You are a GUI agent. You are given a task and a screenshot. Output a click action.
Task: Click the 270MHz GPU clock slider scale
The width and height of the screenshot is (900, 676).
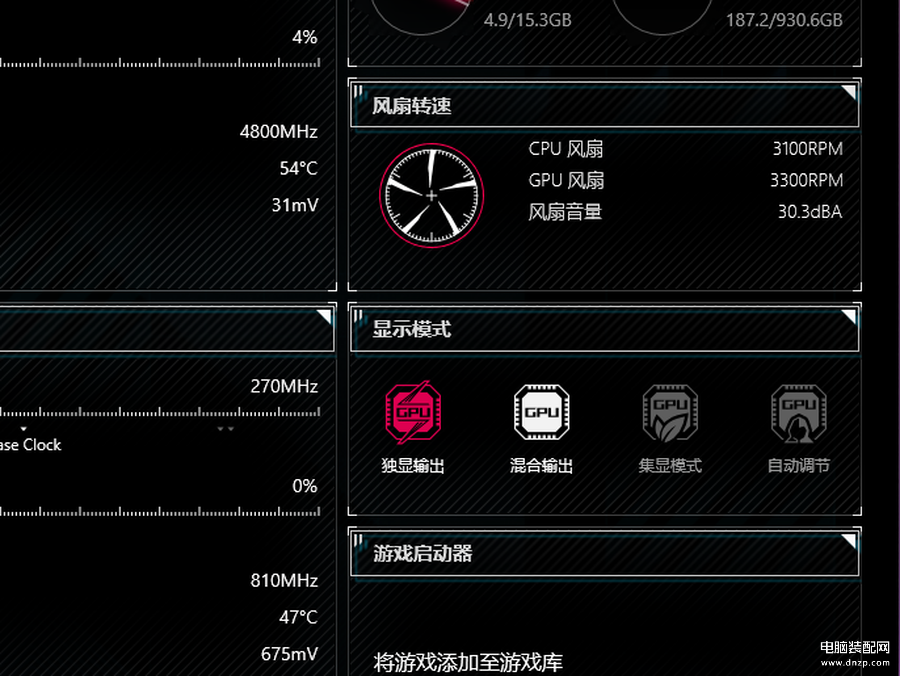pos(160,411)
